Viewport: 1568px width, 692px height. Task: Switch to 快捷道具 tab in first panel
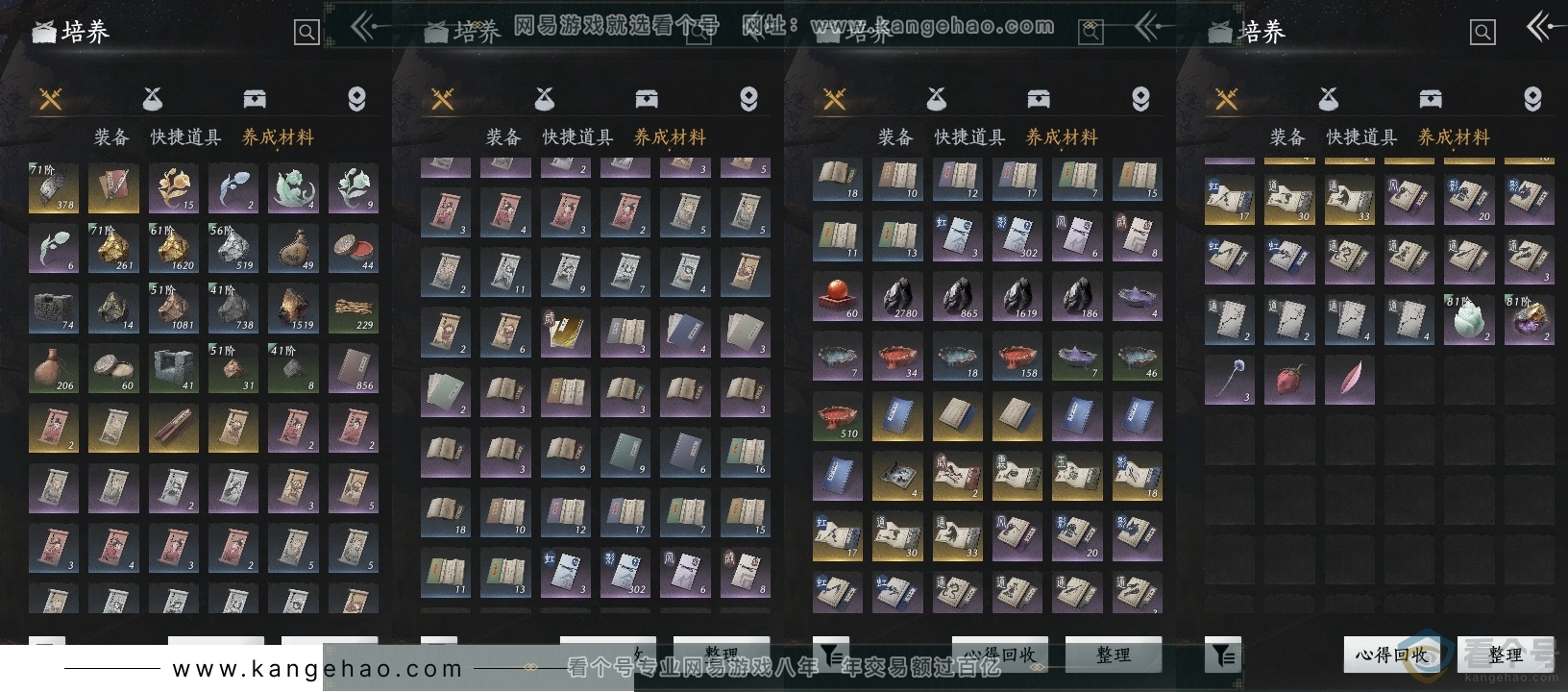tap(185, 137)
